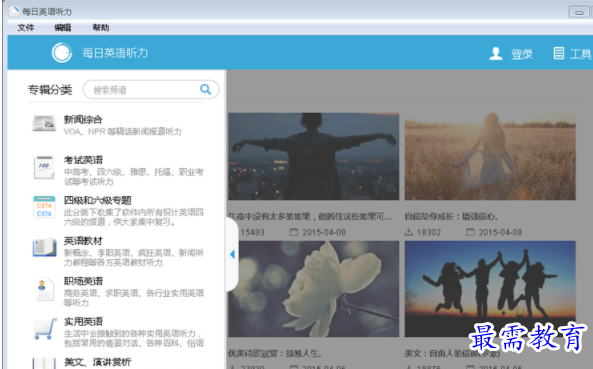Click the exam paper icon for 考试英语
The image size is (593, 369).
pyautogui.click(x=44, y=167)
